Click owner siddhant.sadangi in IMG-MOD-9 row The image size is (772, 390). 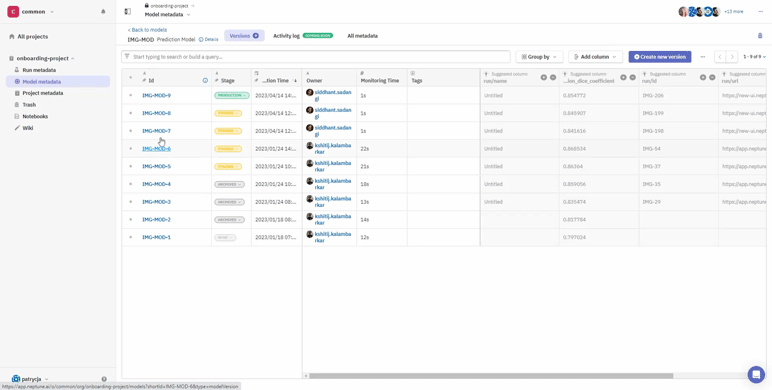click(333, 96)
